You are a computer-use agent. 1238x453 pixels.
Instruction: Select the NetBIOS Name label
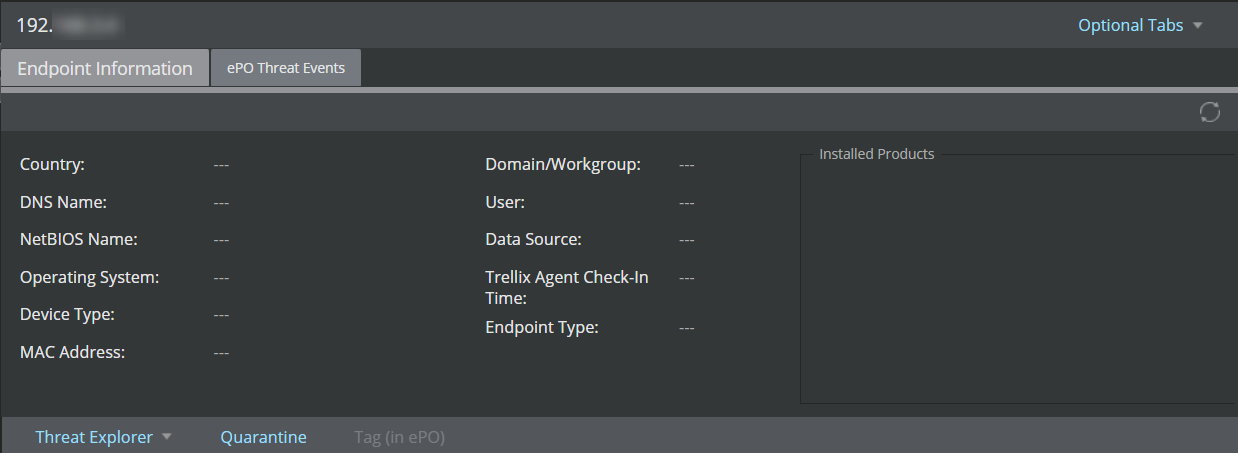coord(79,239)
